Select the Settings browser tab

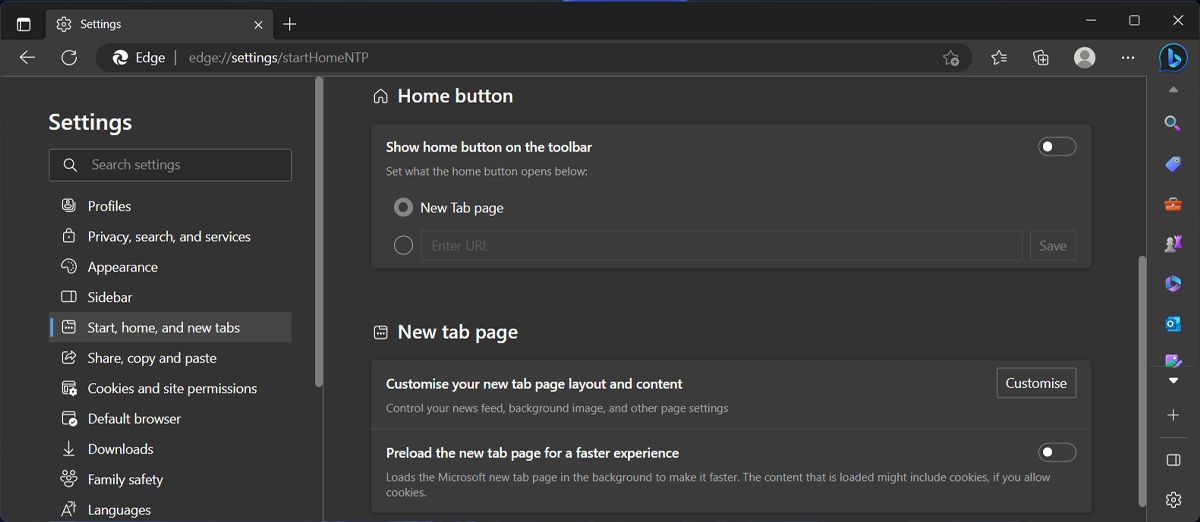[x=160, y=24]
